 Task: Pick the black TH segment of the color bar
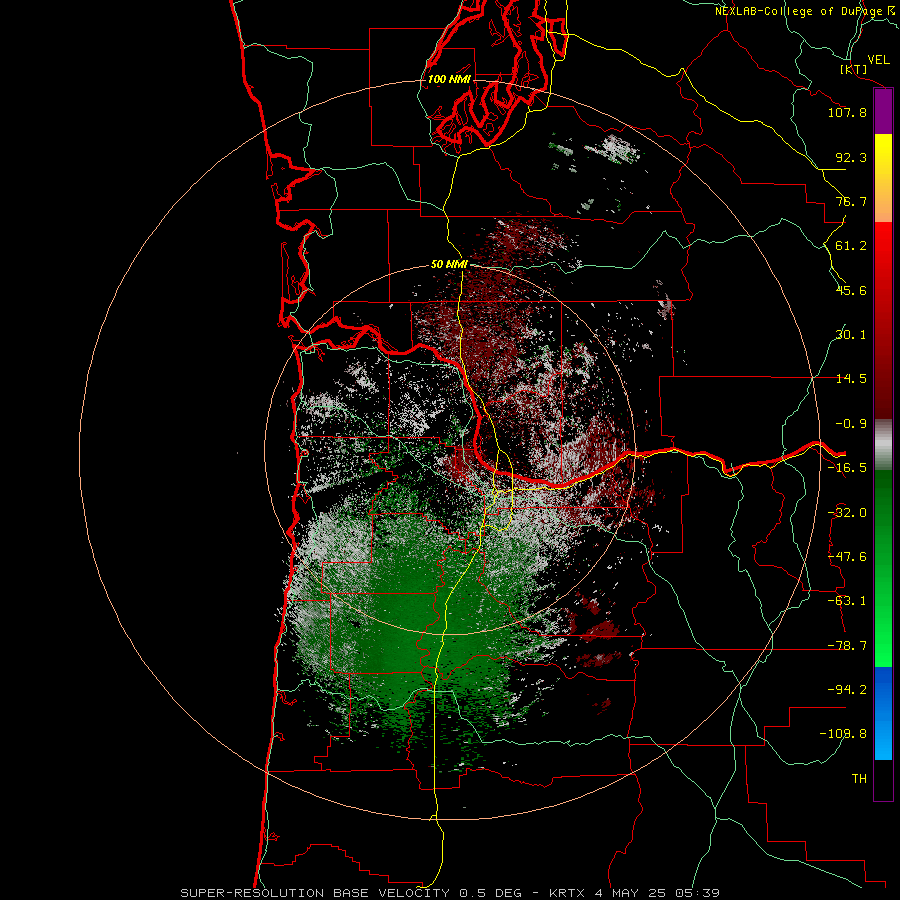tap(883, 779)
